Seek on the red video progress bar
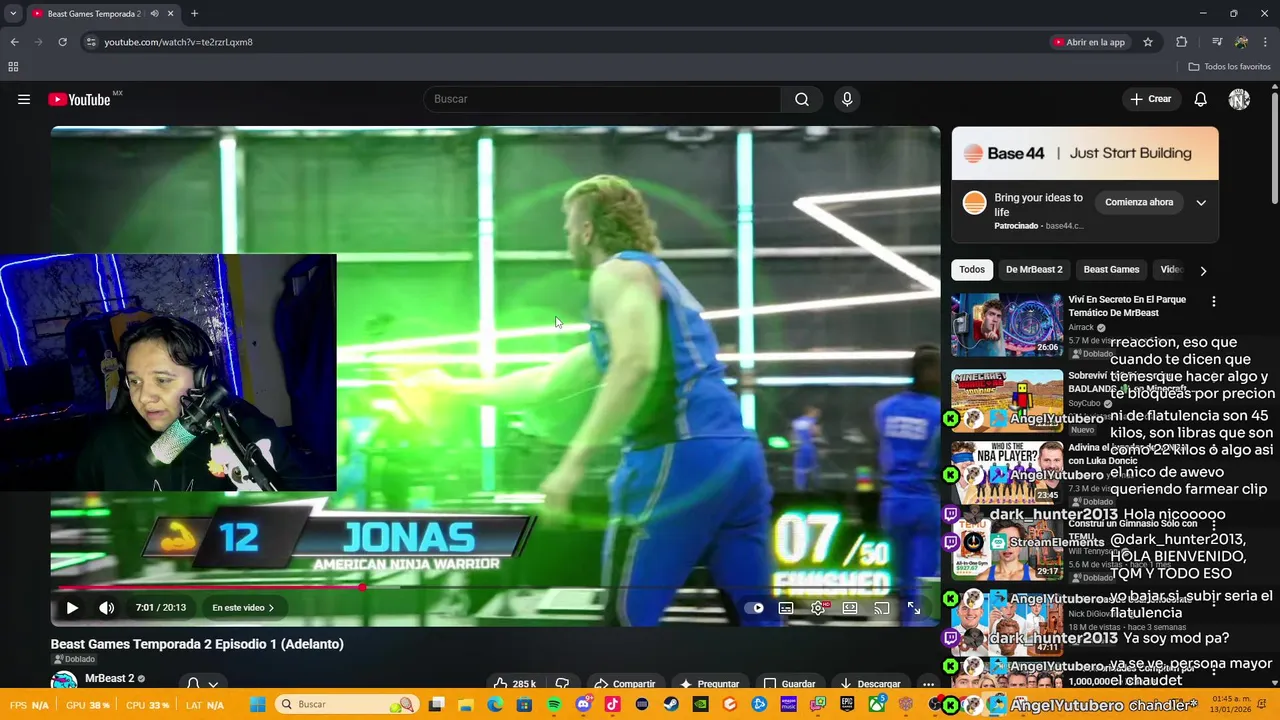The width and height of the screenshot is (1280, 720). coord(495,587)
